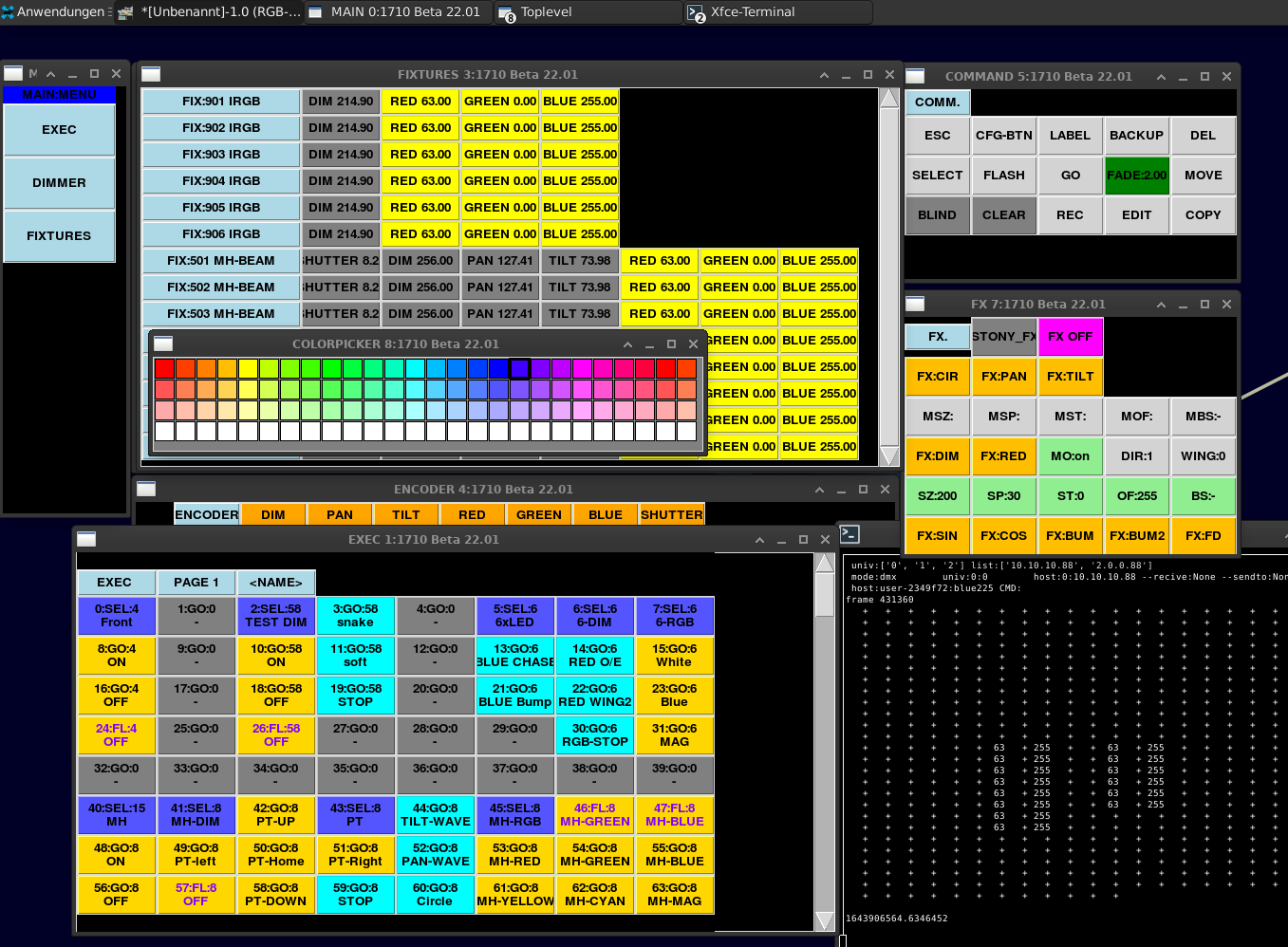Click the SZ:200 size button
The image size is (1288, 947).
click(x=938, y=496)
